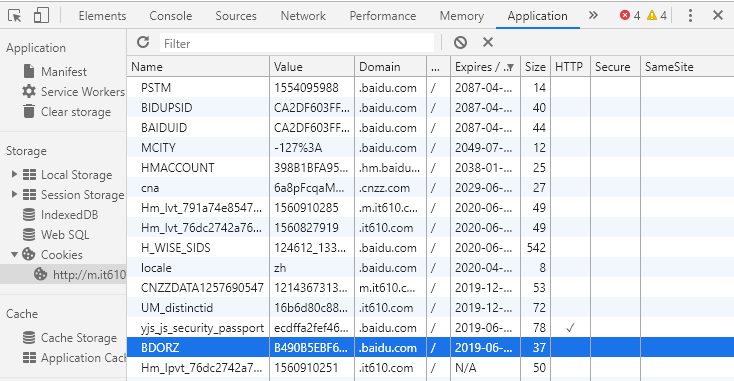
Task: Select the http://m.it610 cookie origin
Action: 63,275
